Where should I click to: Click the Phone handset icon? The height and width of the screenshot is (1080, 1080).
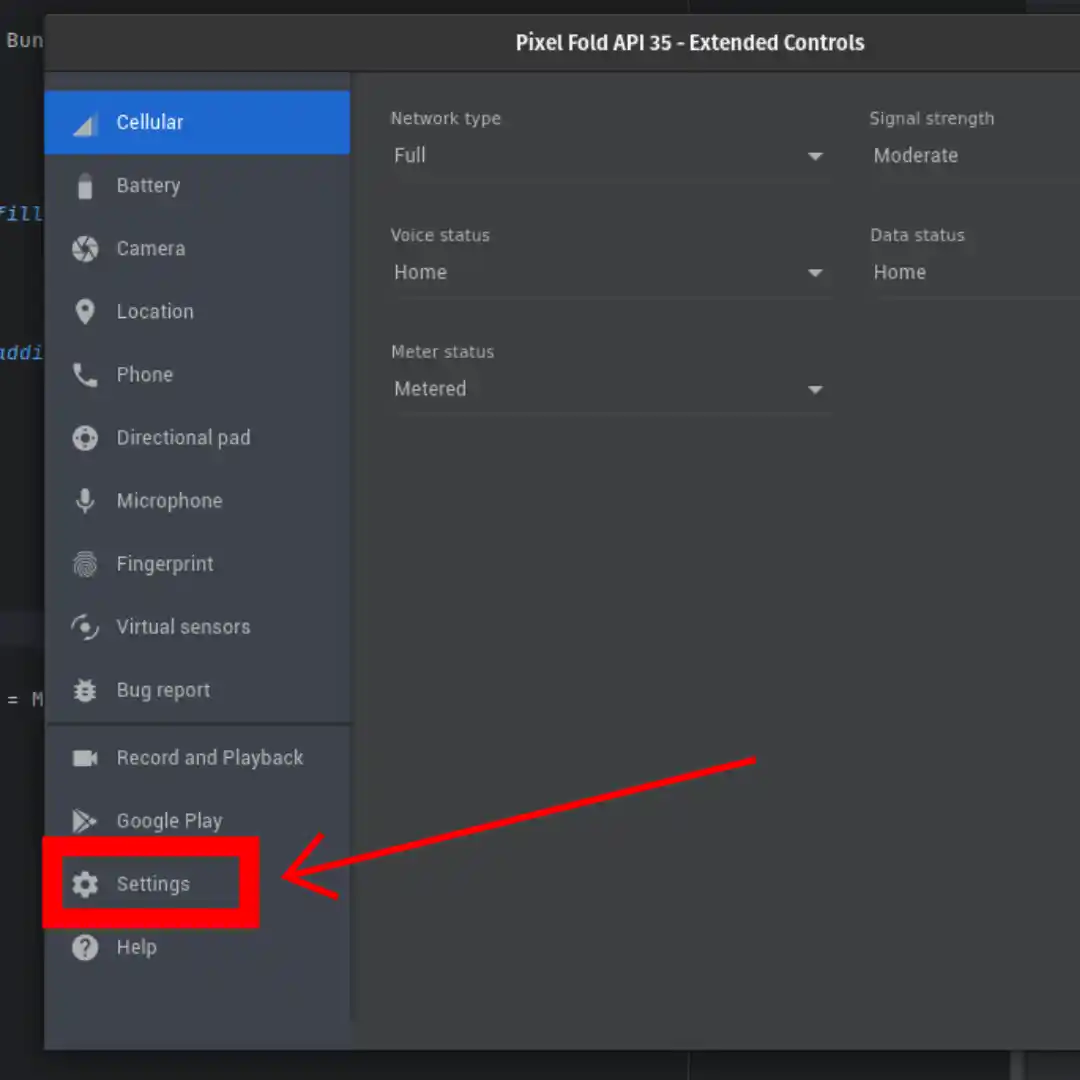click(85, 375)
